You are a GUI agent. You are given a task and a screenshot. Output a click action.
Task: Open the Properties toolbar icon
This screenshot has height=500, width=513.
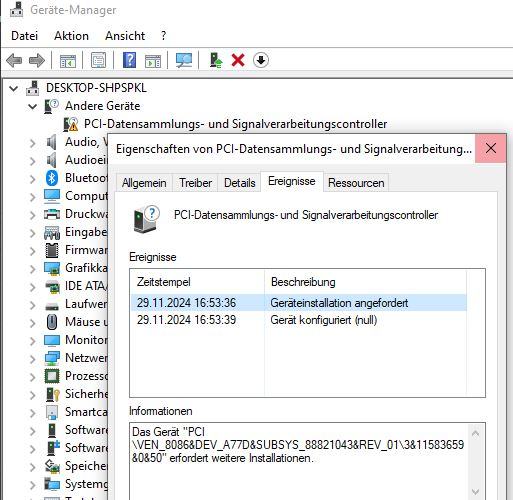(x=98, y=60)
